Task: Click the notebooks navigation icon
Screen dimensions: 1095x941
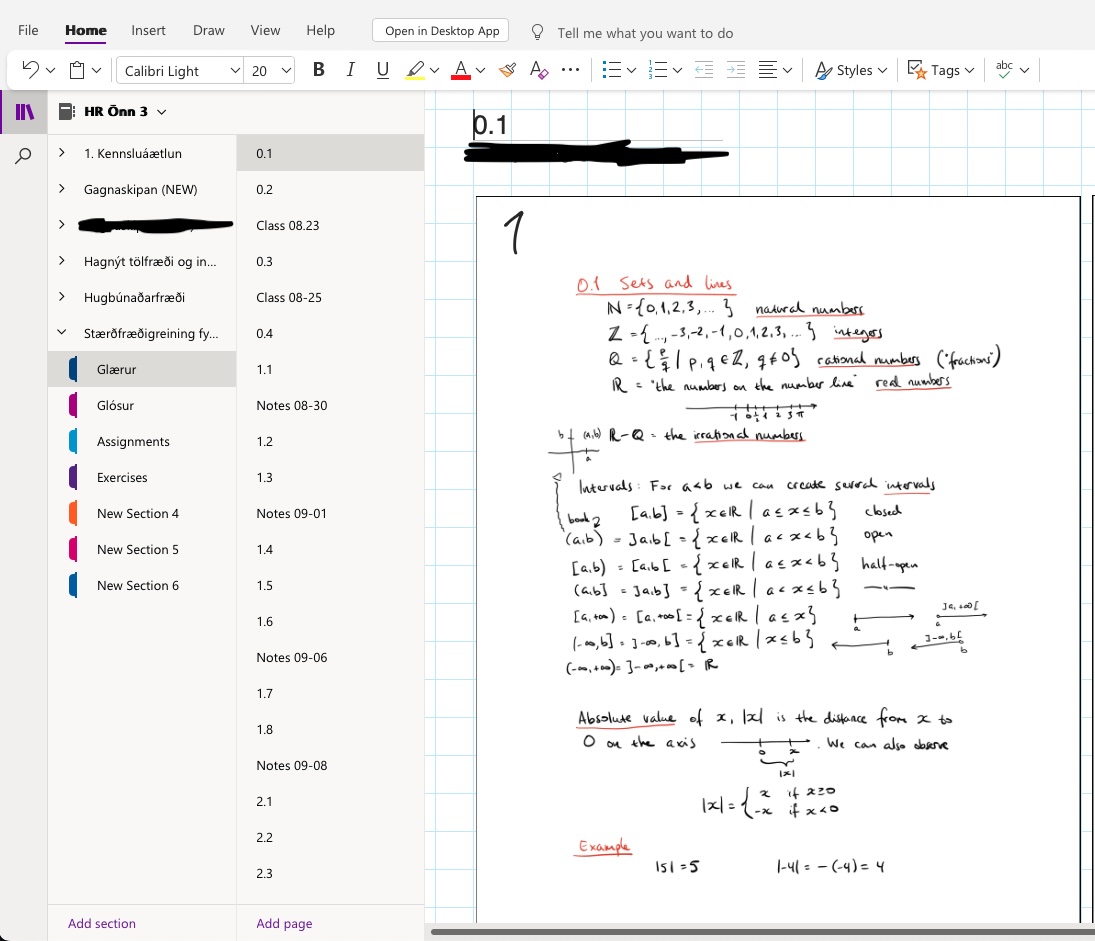Action: pos(24,112)
